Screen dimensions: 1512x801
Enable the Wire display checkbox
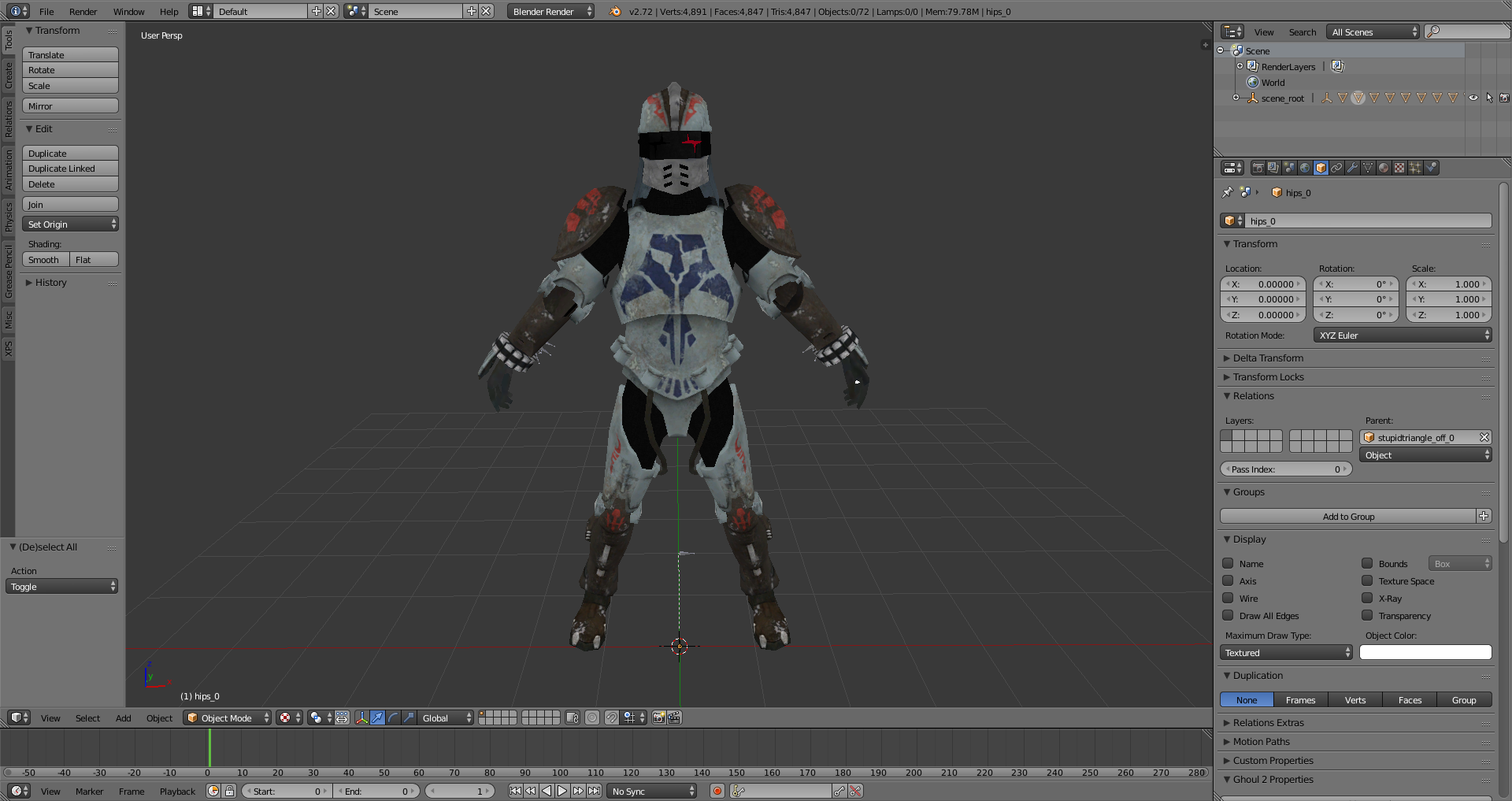click(x=1228, y=598)
